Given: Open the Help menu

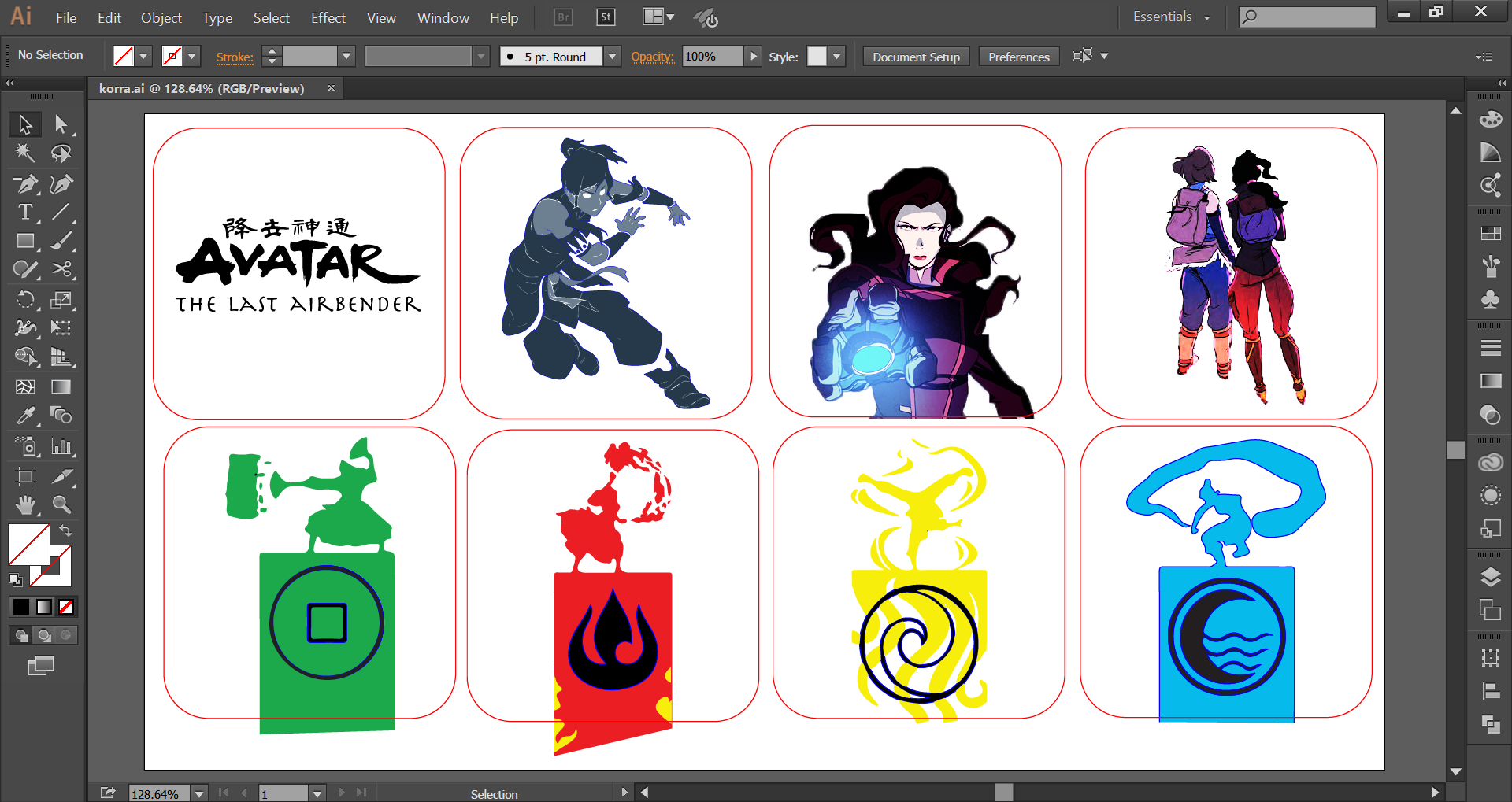Looking at the screenshot, I should click(x=504, y=17).
